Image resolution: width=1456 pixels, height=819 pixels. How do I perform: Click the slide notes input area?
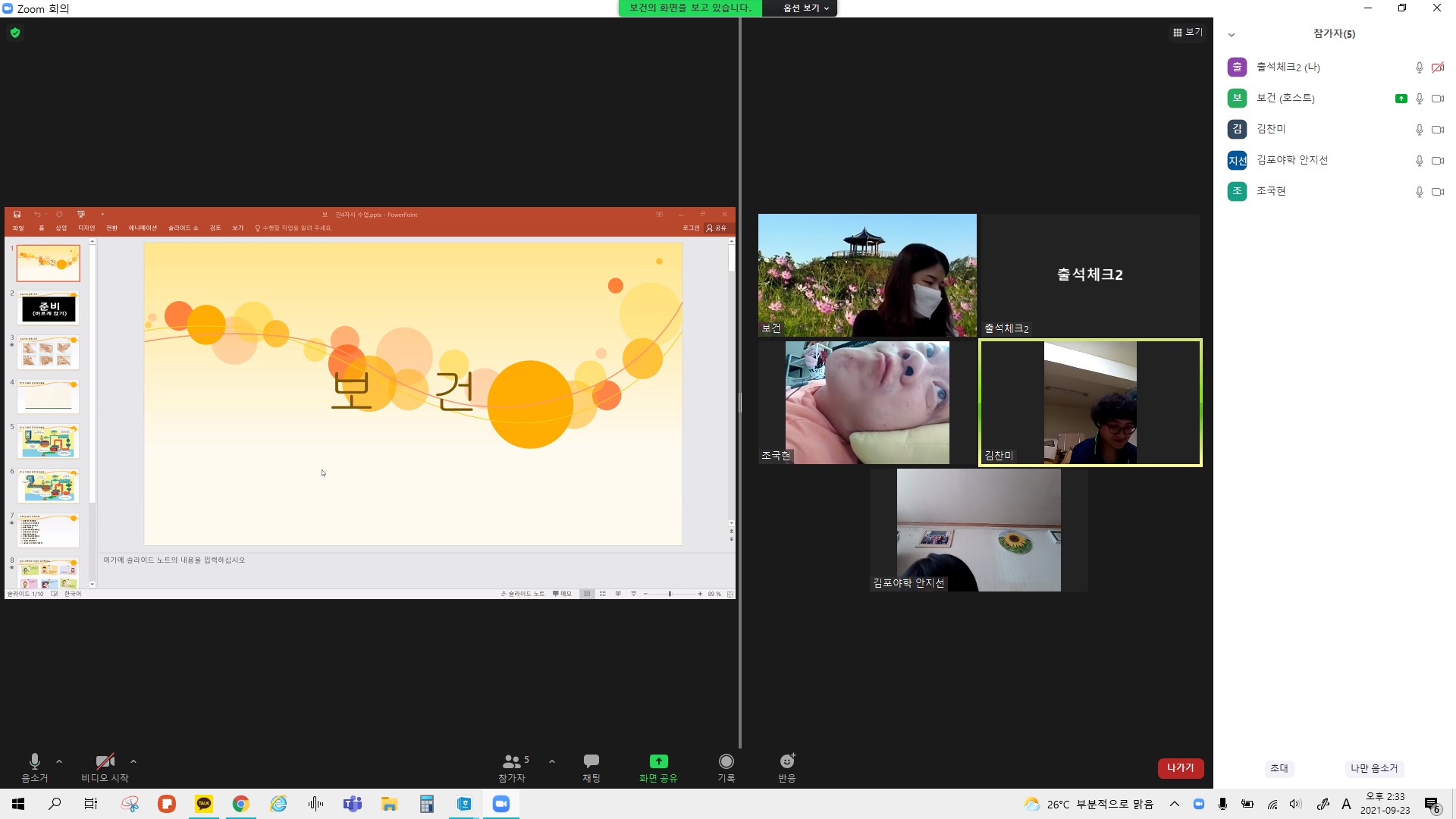(x=413, y=569)
